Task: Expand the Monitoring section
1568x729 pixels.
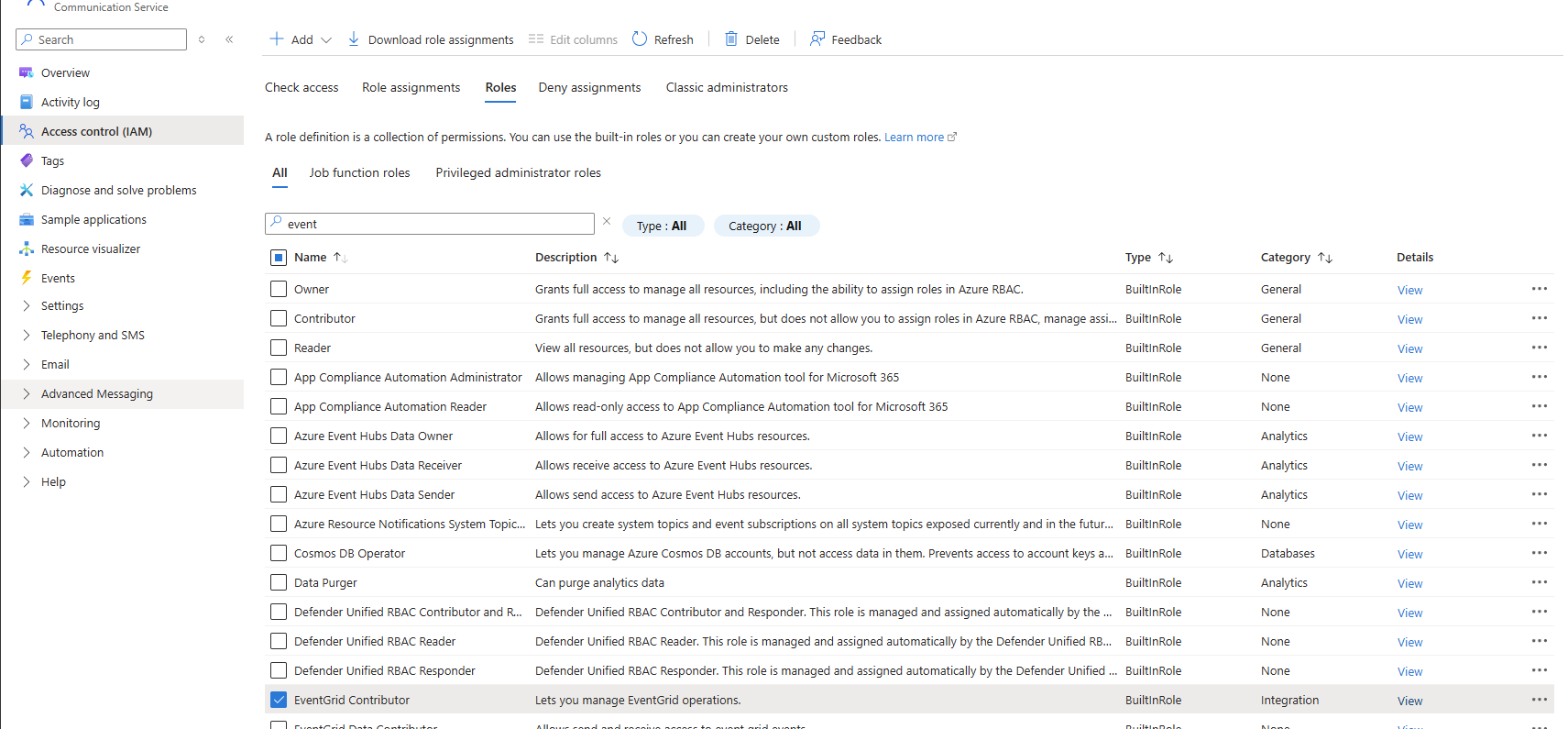Action: (x=27, y=423)
